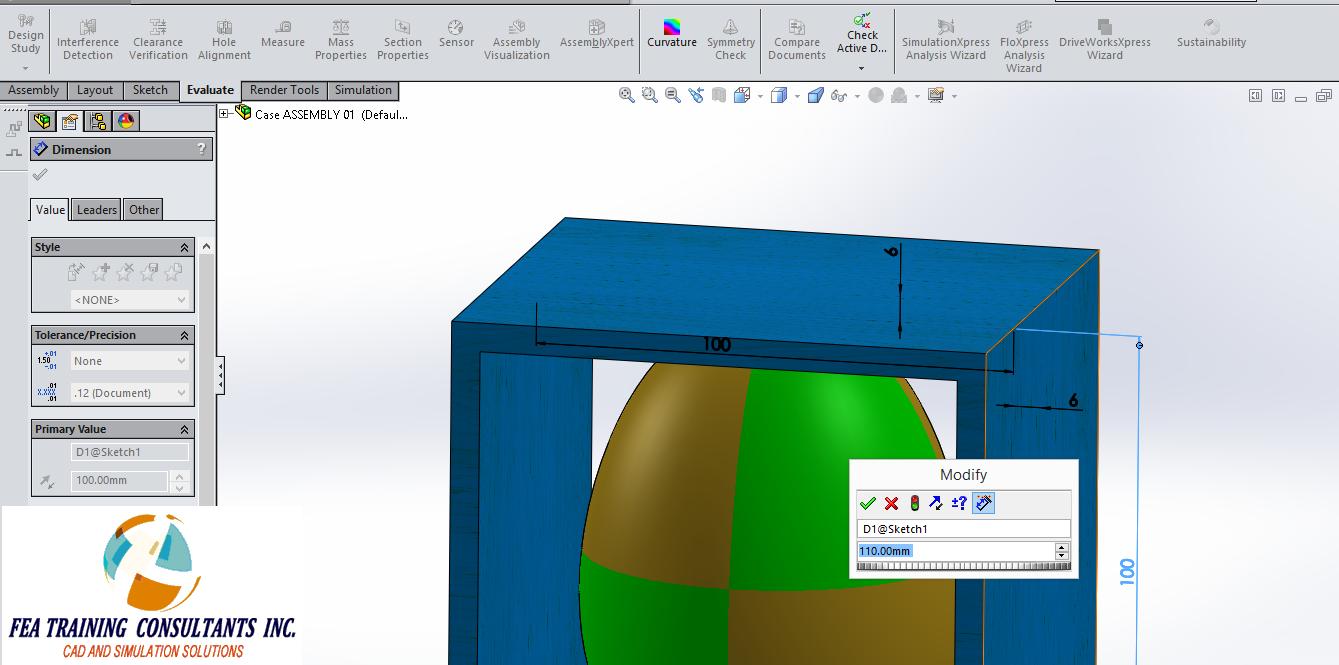Open View Settings monitor dropdown
The image size is (1339, 665).
[x=954, y=96]
